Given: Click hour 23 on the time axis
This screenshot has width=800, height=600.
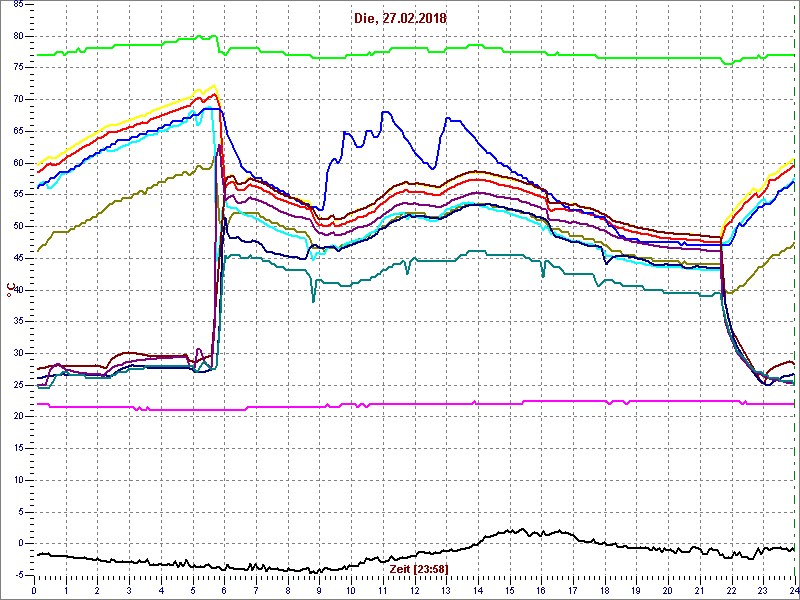Looking at the screenshot, I should (x=763, y=590).
